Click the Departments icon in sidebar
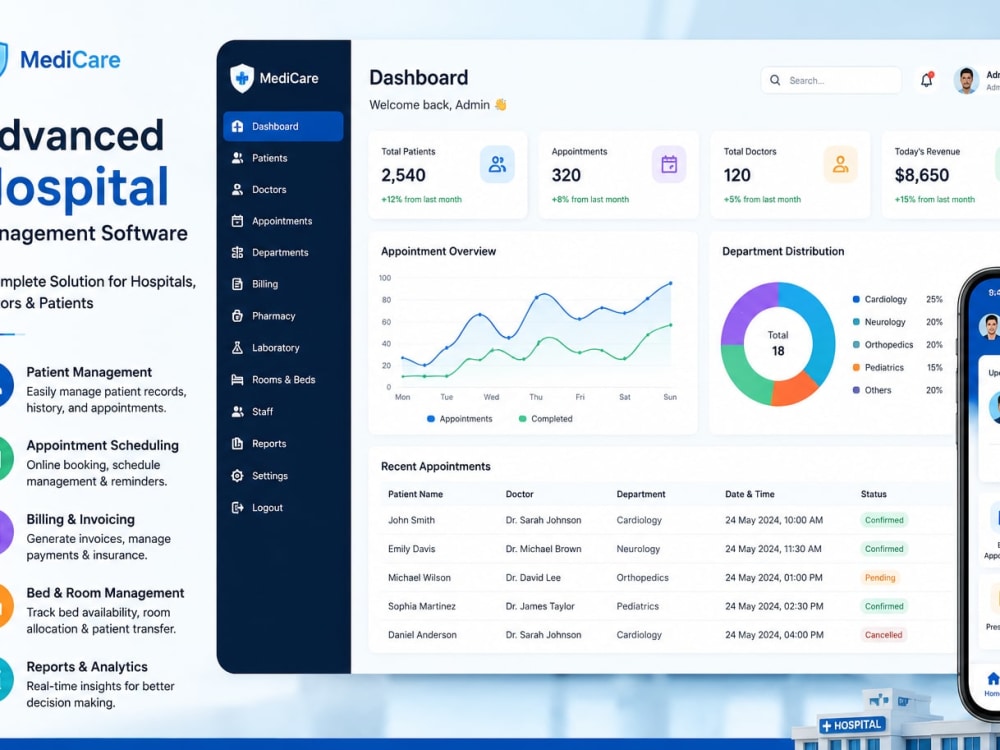Image resolution: width=1000 pixels, height=750 pixels. point(237,253)
